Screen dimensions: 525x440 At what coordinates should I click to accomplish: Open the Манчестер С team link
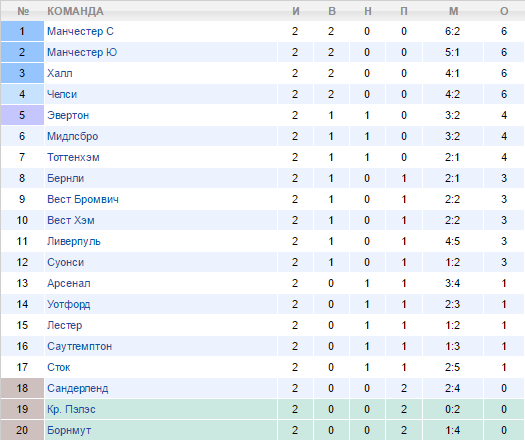click(x=80, y=31)
